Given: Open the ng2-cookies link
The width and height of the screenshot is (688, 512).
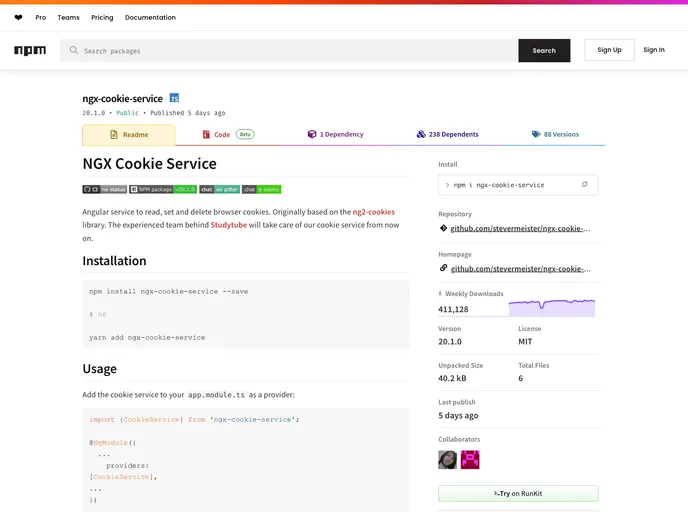Looking at the screenshot, I should tap(374, 212).
